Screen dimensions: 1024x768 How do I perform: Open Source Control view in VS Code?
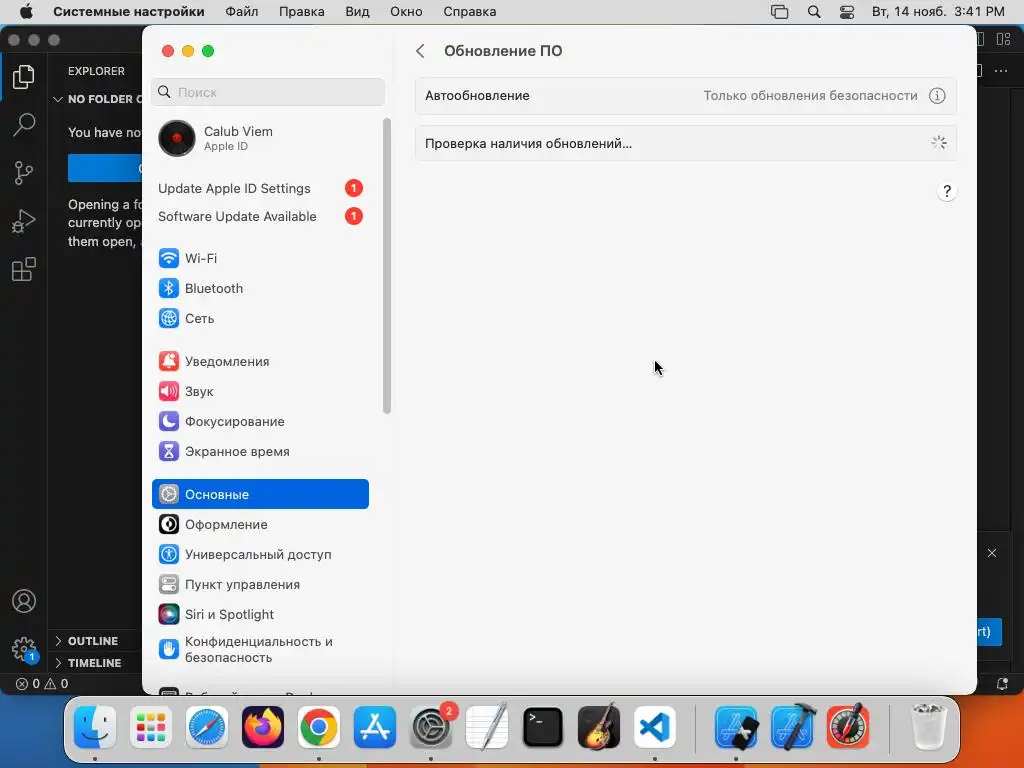click(x=24, y=173)
